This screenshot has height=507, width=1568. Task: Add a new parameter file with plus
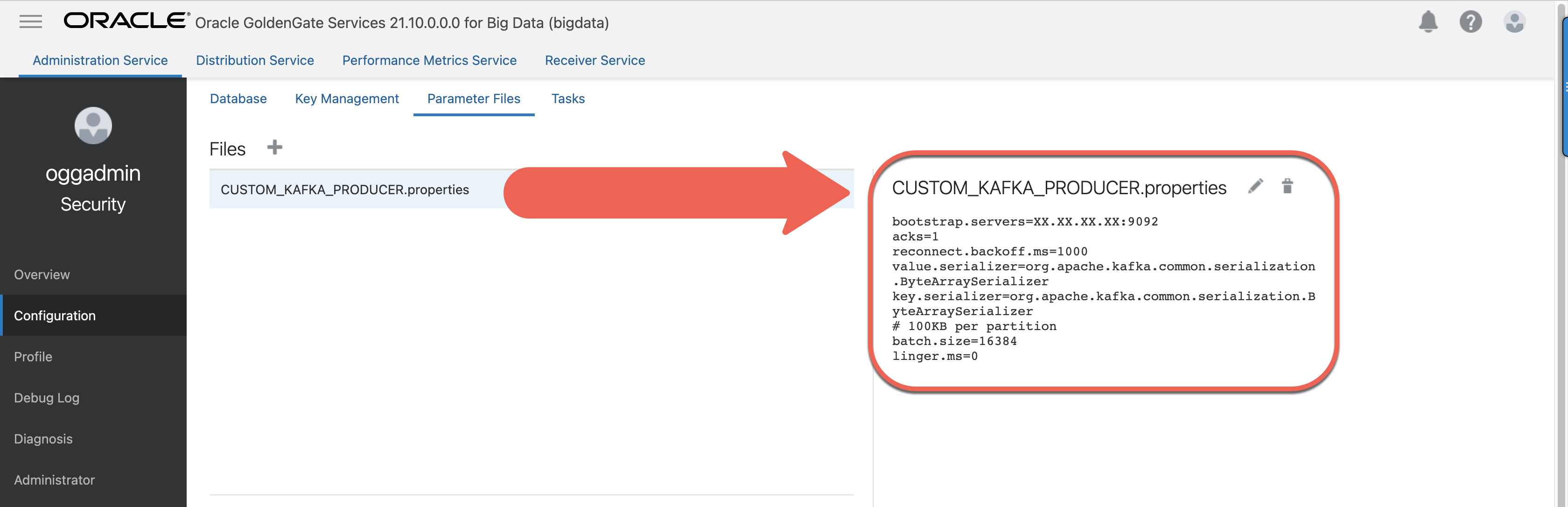click(x=274, y=148)
